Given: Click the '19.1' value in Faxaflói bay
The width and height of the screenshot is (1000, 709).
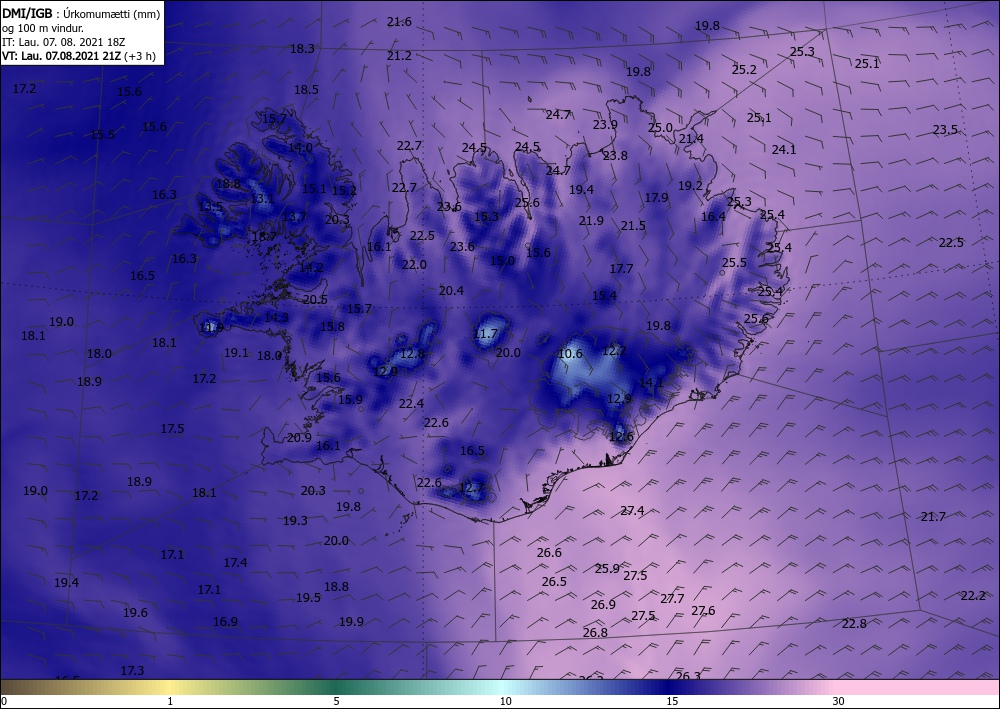Looking at the screenshot, I should pos(236,352).
